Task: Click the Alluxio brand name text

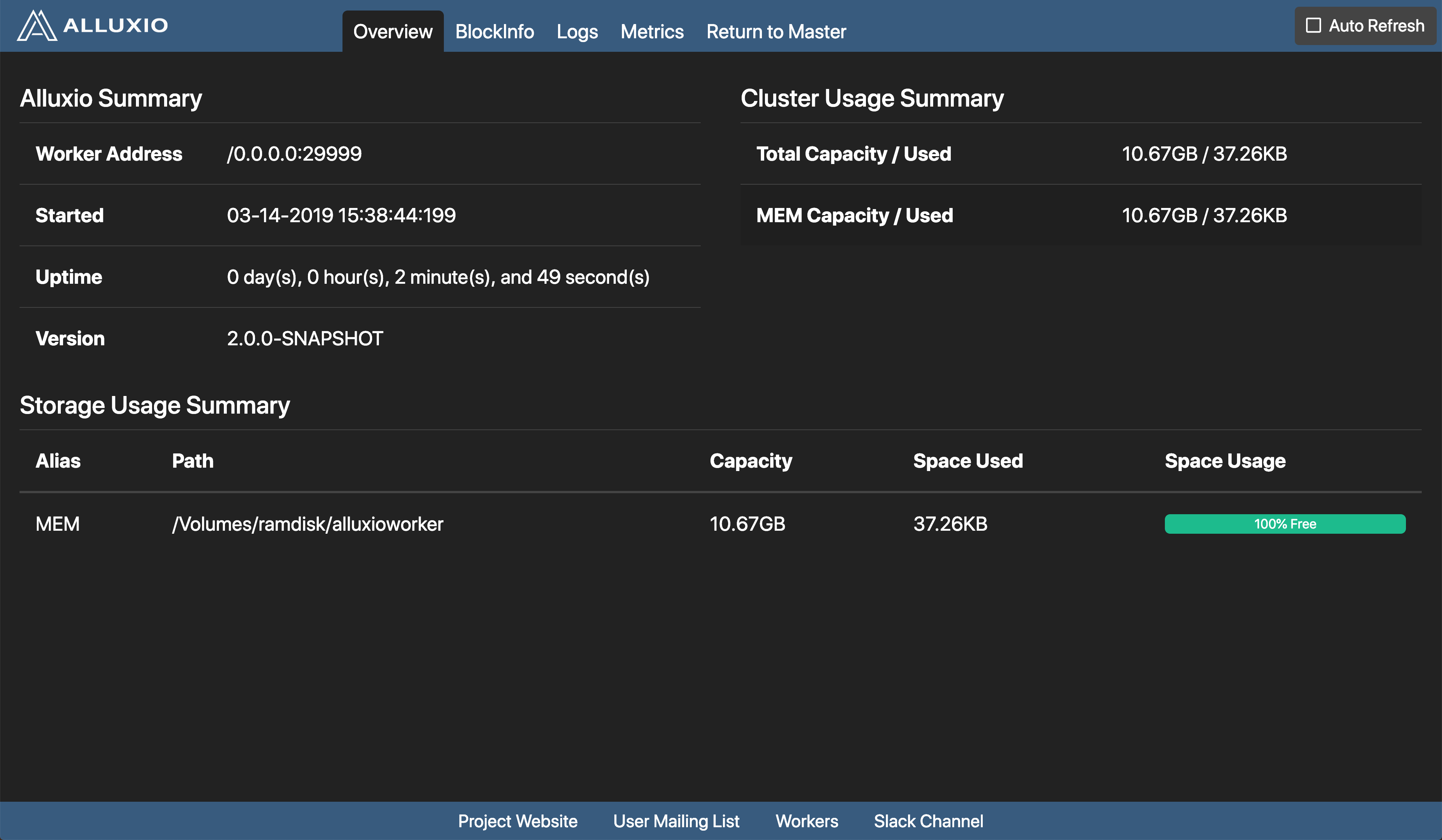Action: coord(116,26)
